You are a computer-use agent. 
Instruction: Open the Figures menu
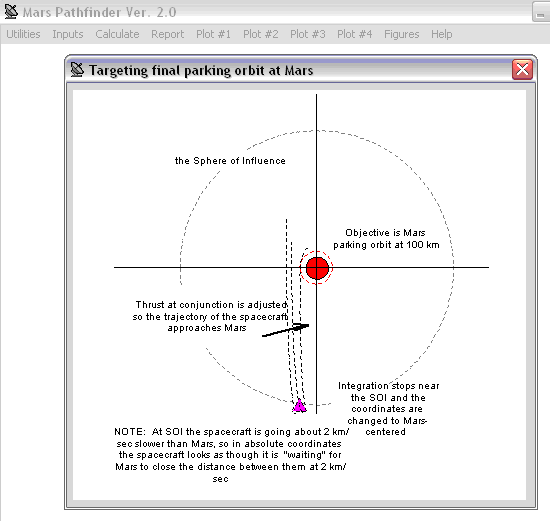point(402,34)
